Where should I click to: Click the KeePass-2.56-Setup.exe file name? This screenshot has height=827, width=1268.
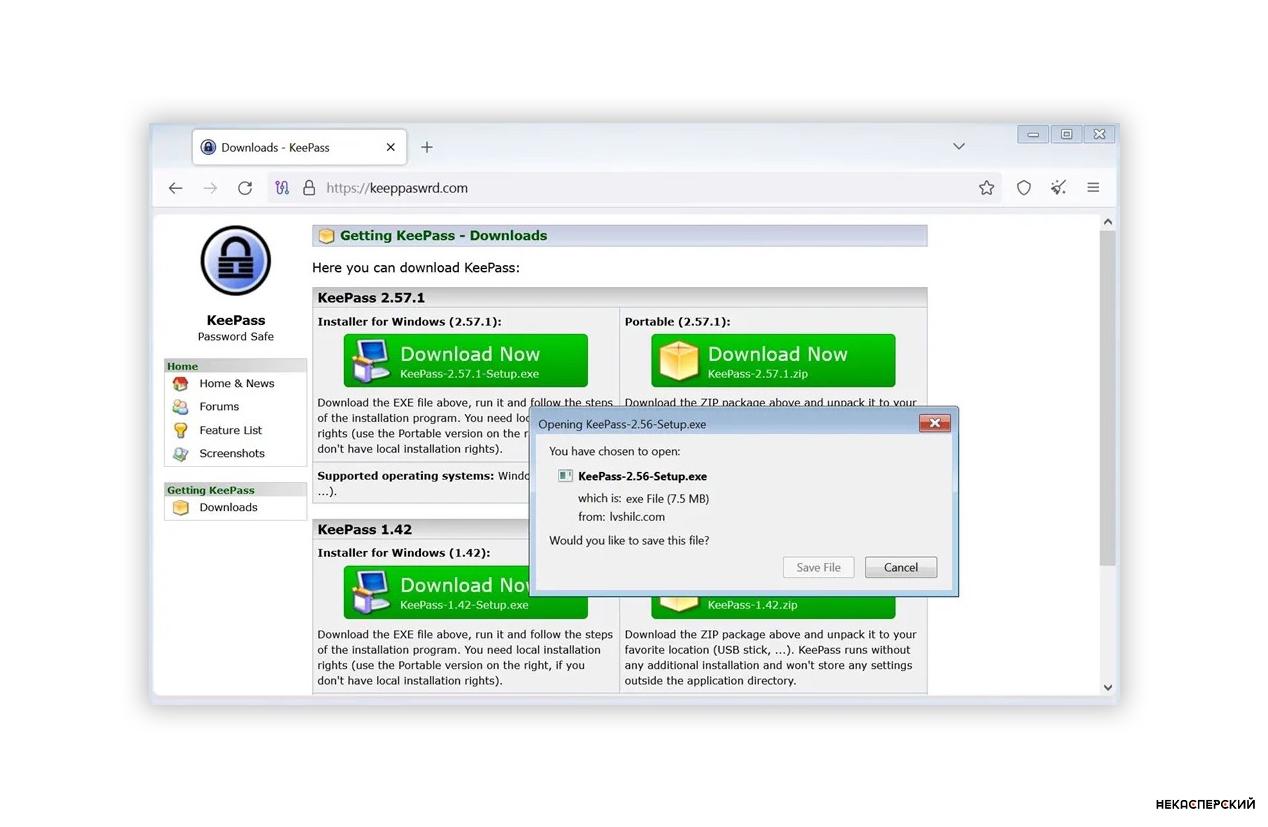(x=642, y=477)
